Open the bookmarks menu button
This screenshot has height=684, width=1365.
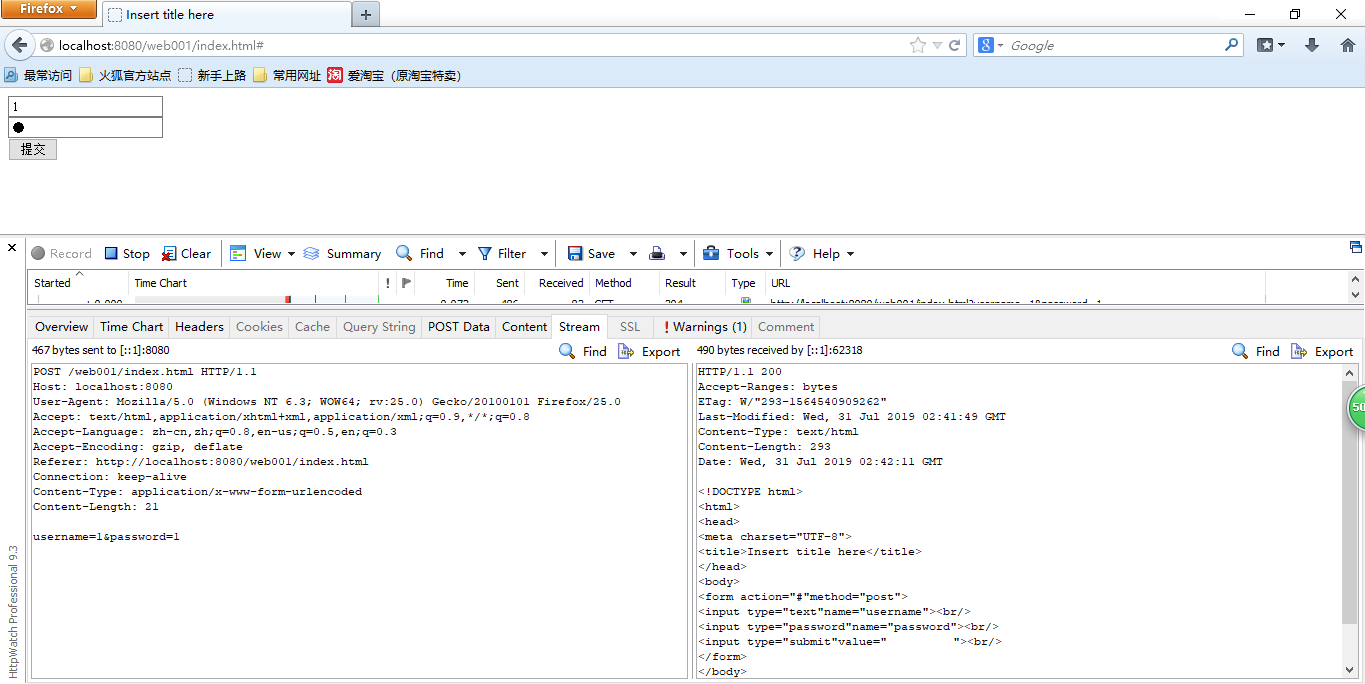pos(1271,45)
